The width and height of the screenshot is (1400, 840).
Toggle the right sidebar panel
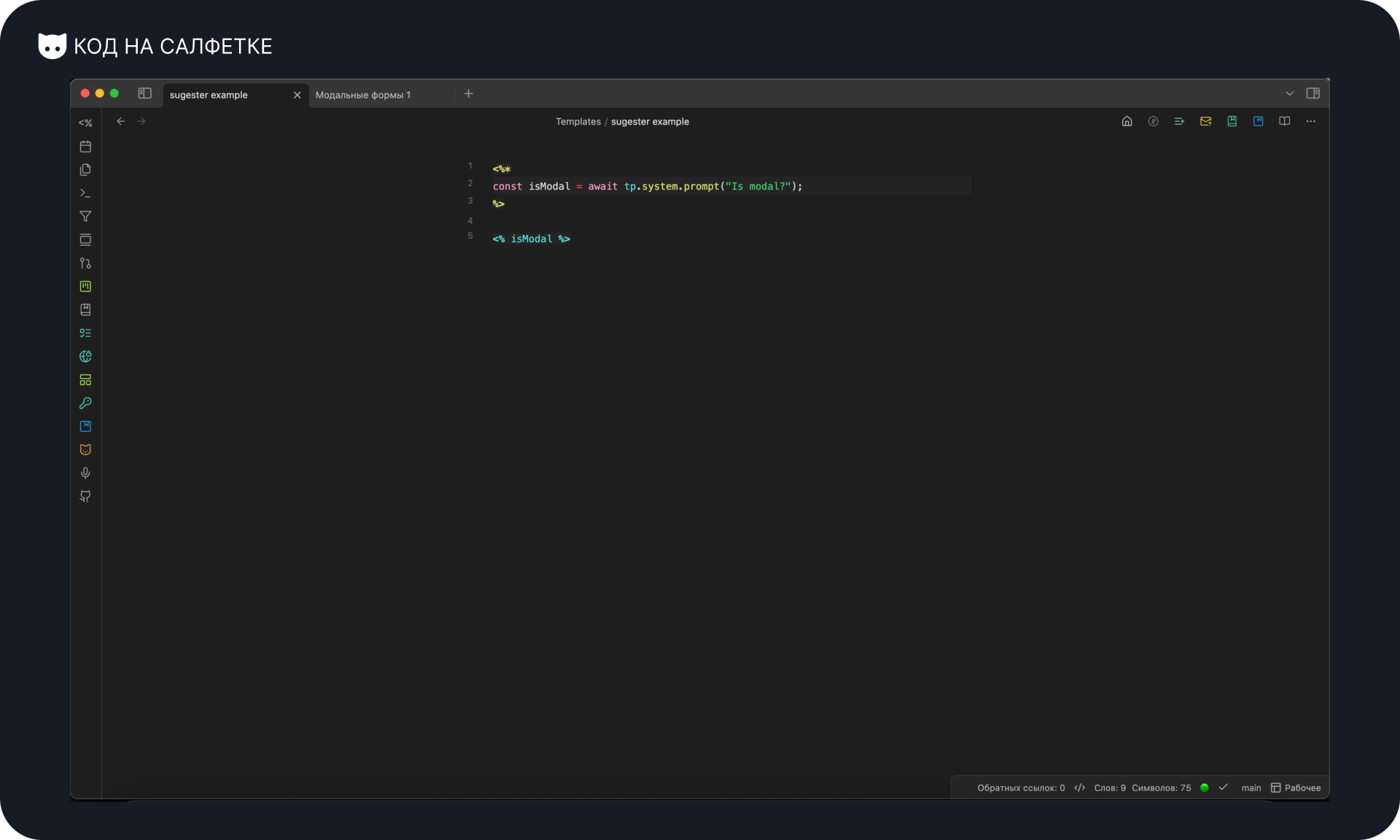(x=1313, y=93)
